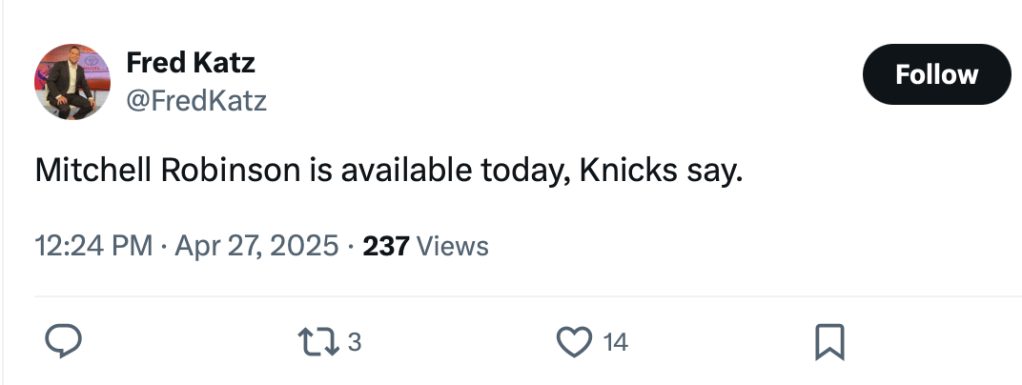Click the word available in the tweet
The height and width of the screenshot is (385, 1022).
point(407,171)
